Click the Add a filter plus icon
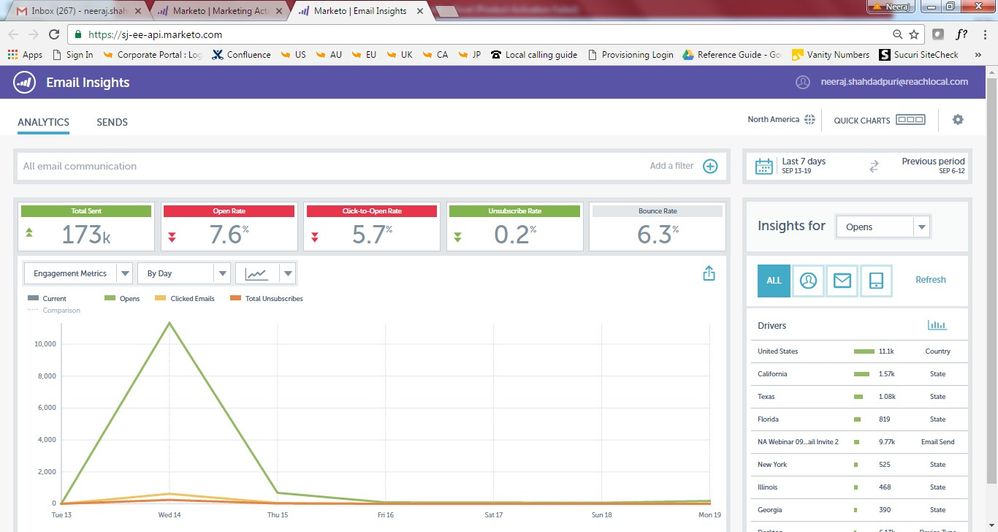998x532 pixels. pos(710,166)
